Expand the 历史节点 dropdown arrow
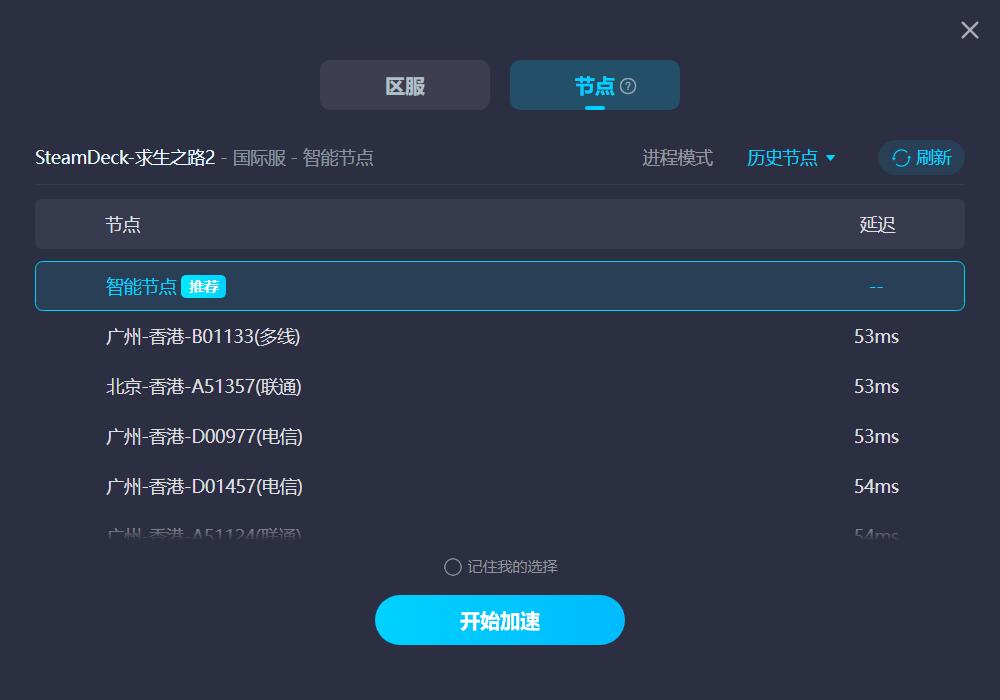The height and width of the screenshot is (700, 1000). (830, 158)
